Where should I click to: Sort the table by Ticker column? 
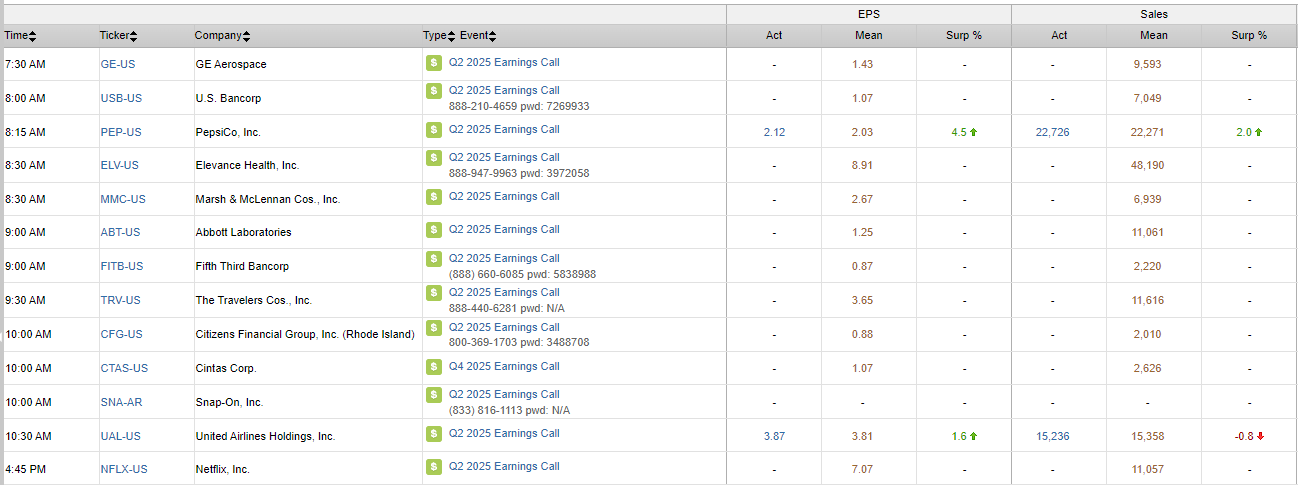[118, 36]
